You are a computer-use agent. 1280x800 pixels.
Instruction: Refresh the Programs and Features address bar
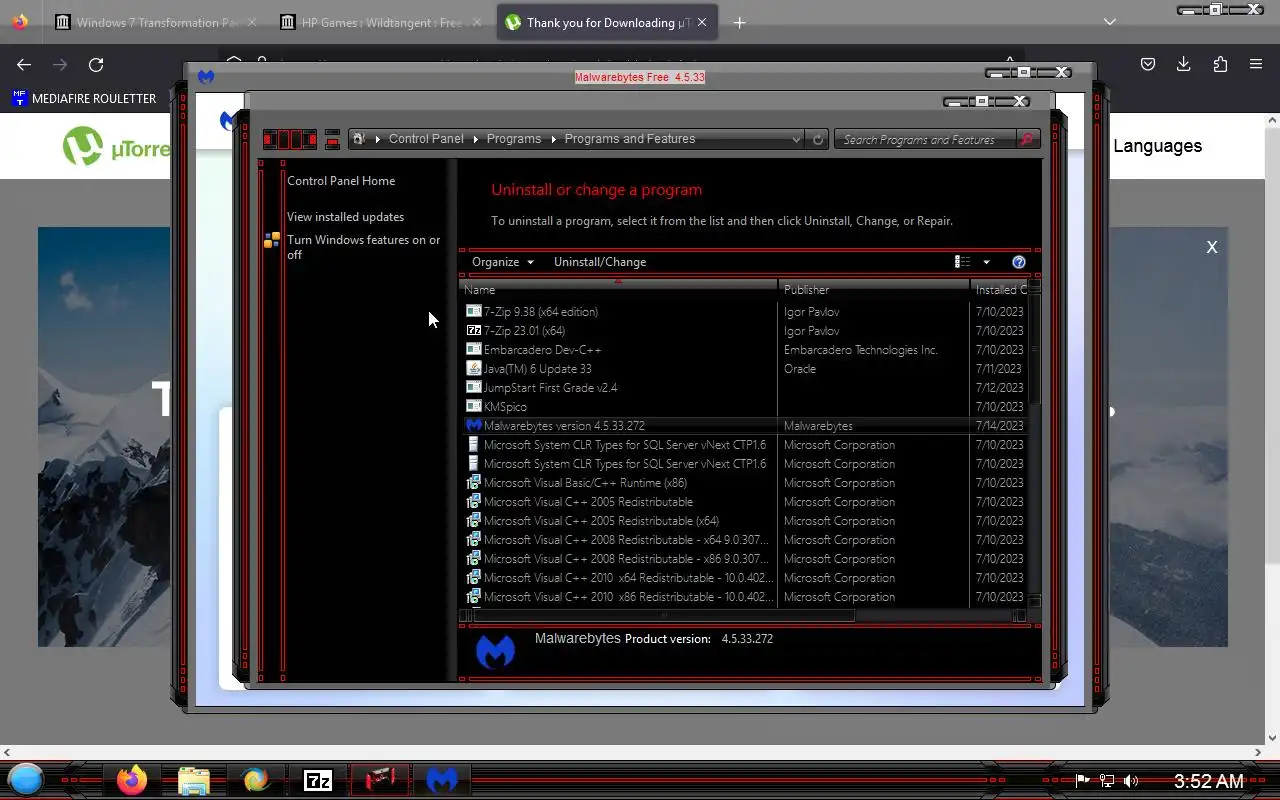[817, 139]
